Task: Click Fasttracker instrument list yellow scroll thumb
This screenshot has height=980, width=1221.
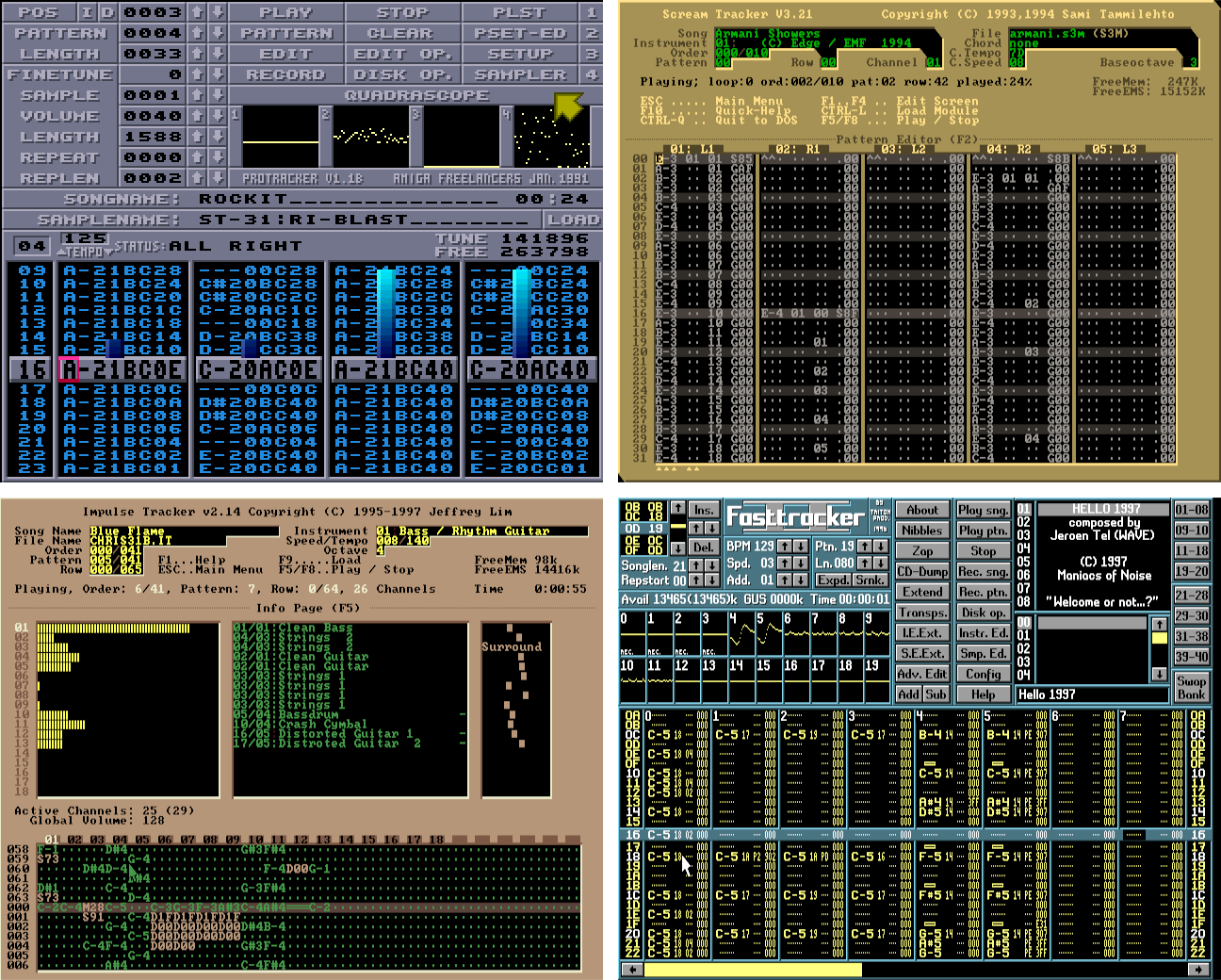Action: [x=1160, y=638]
